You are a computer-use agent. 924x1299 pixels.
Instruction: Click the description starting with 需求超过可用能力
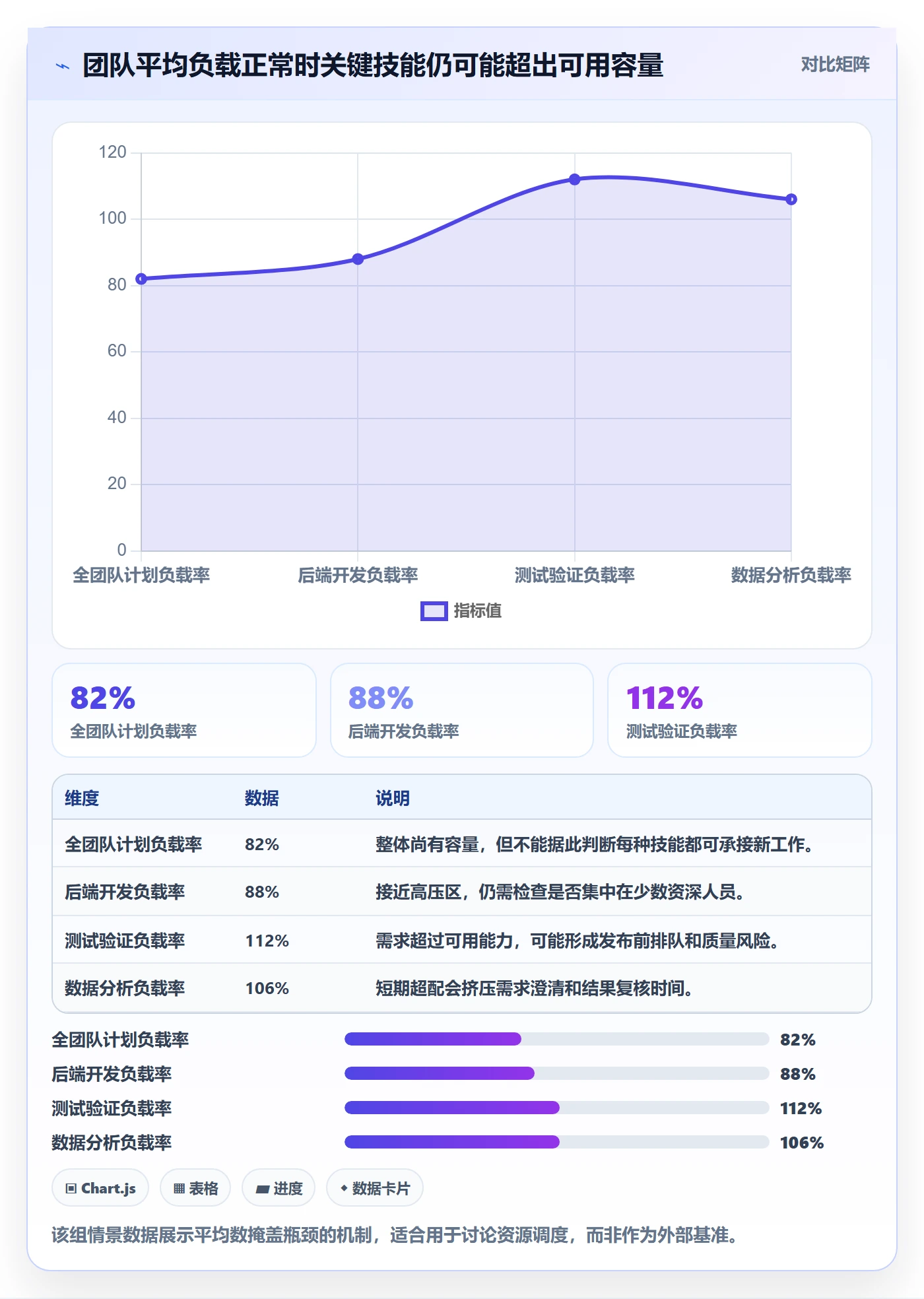[577, 941]
